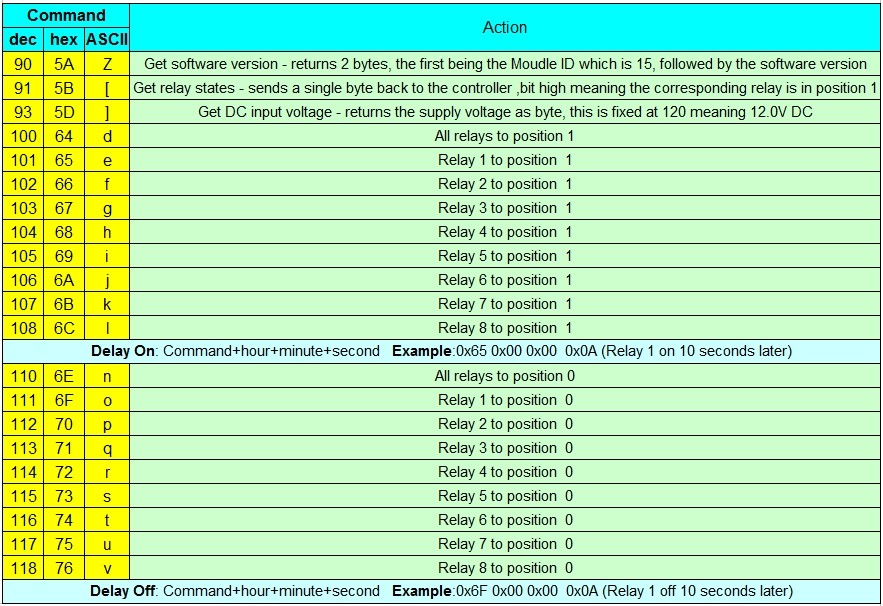
Task: Click hex value 5B cell
Action: pyautogui.click(x=64, y=88)
